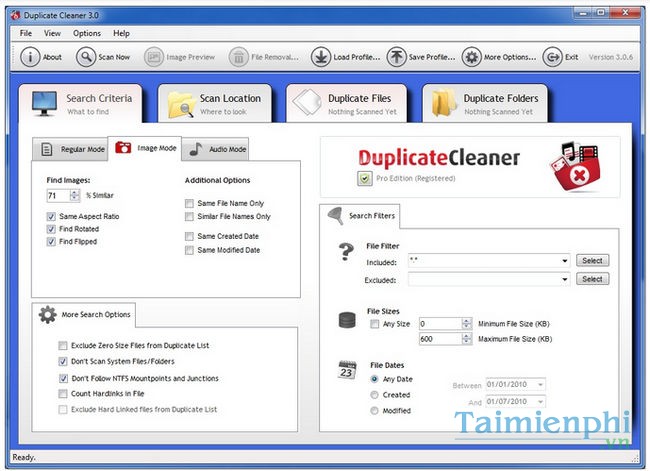Expand the Included file filter dropdown

coord(565,261)
